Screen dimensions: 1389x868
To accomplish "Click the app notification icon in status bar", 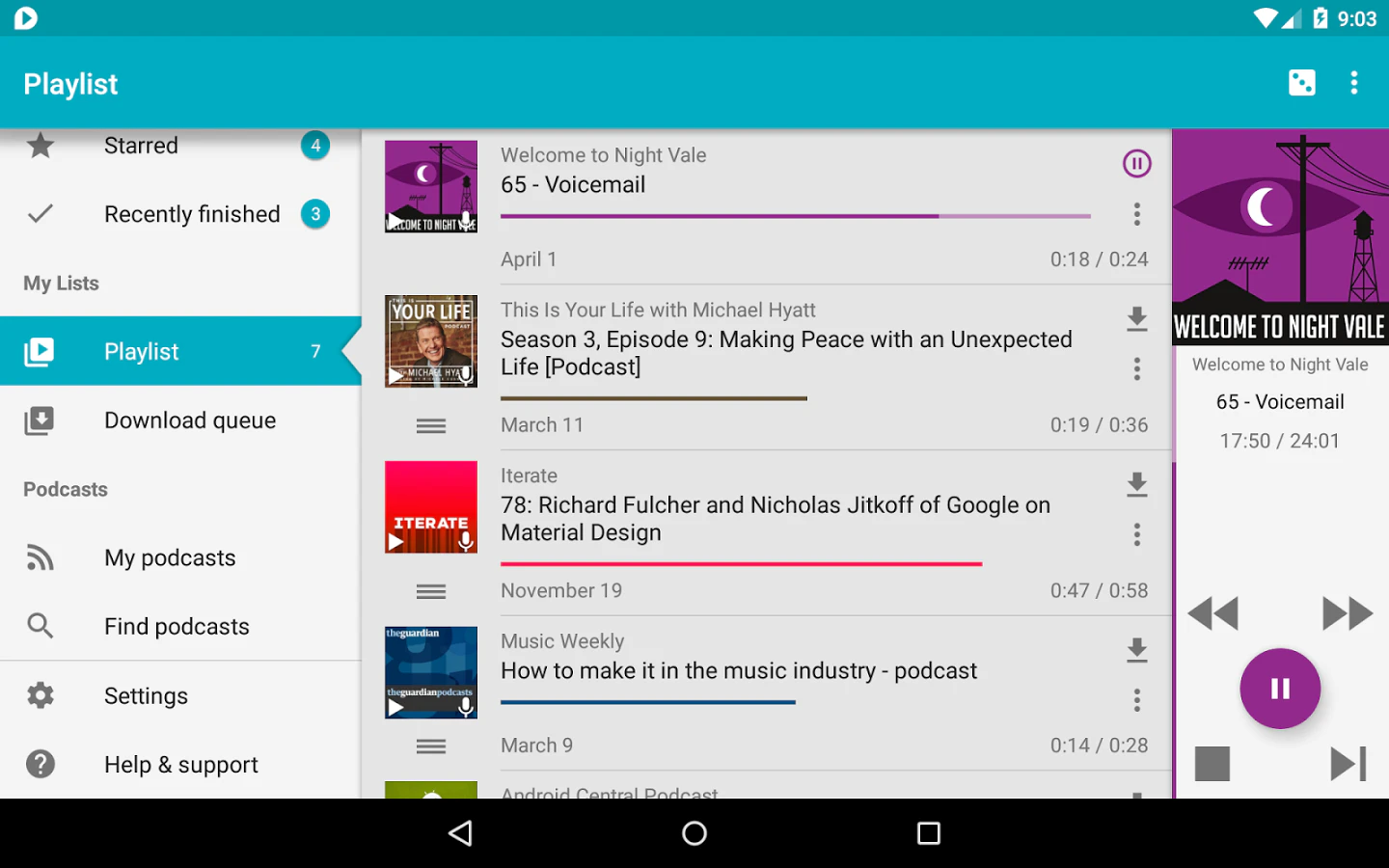I will pyautogui.click(x=26, y=18).
